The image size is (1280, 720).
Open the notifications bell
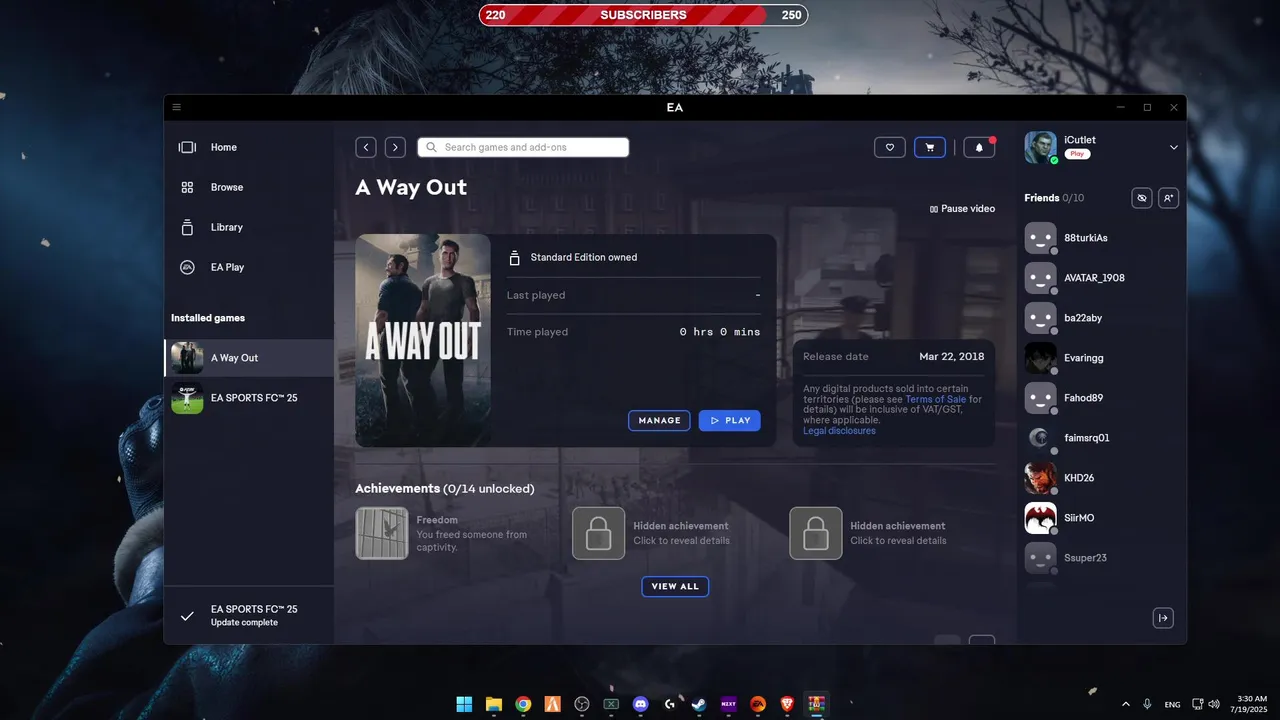[979, 147]
